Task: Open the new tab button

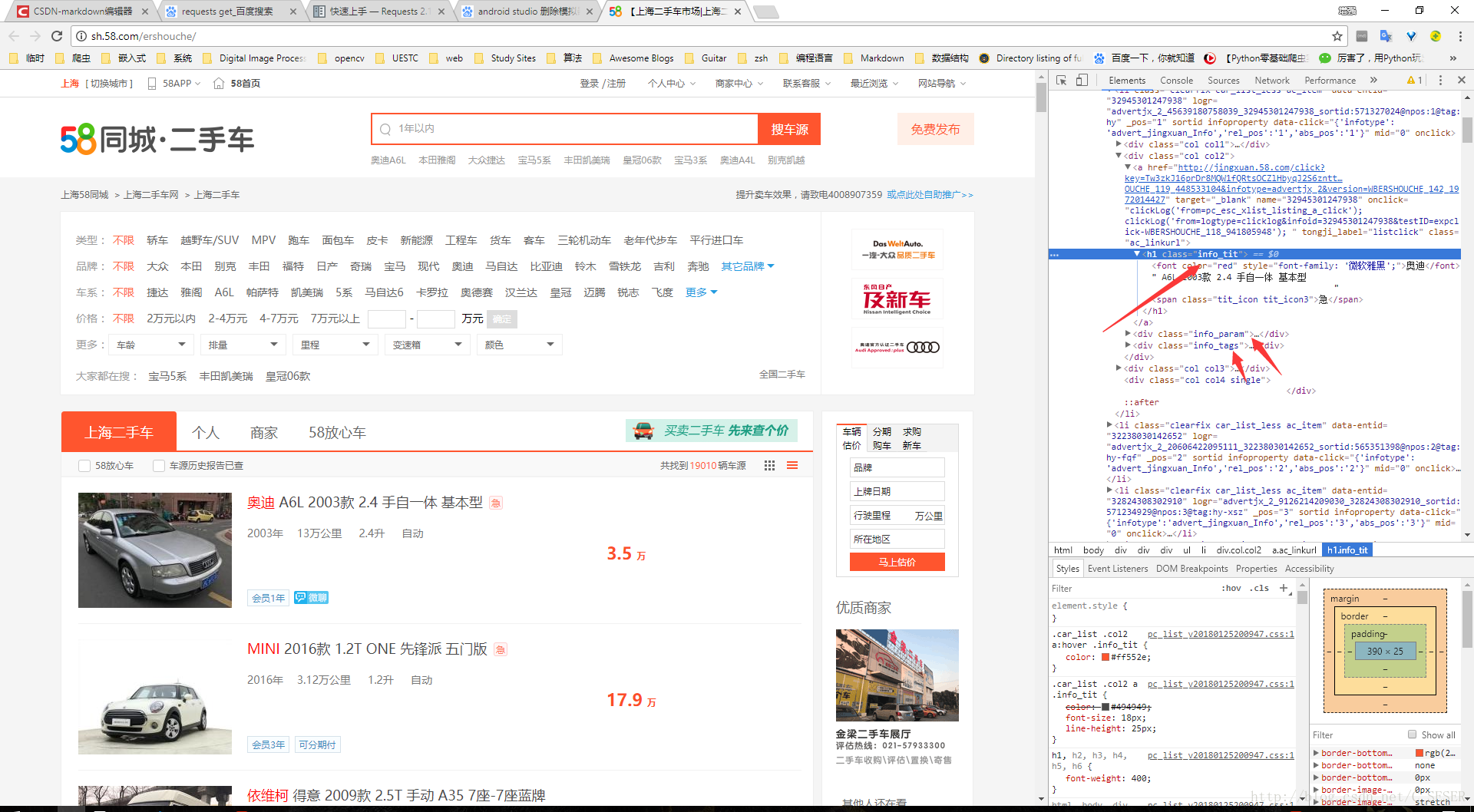Action: pyautogui.click(x=765, y=12)
